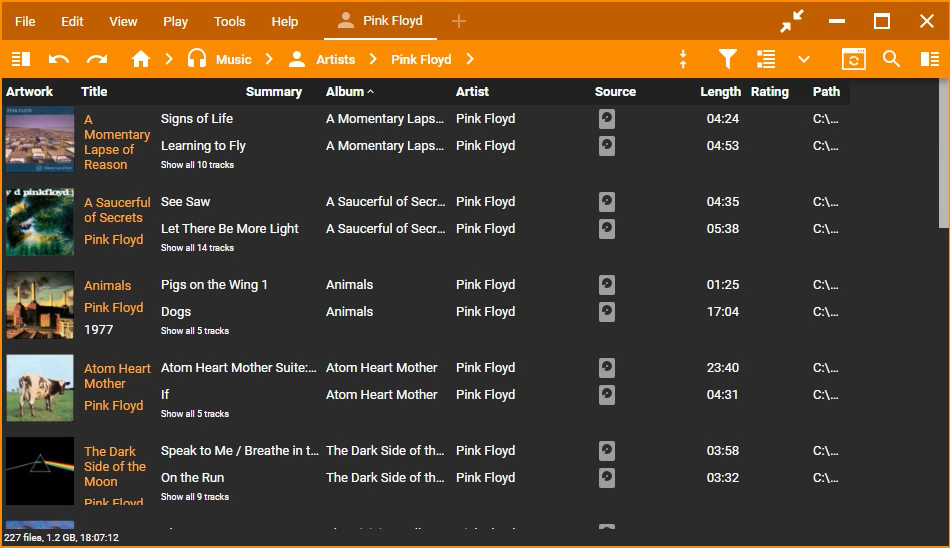The image size is (950, 548).
Task: Click the Artists breadcrumb
Action: 335,59
